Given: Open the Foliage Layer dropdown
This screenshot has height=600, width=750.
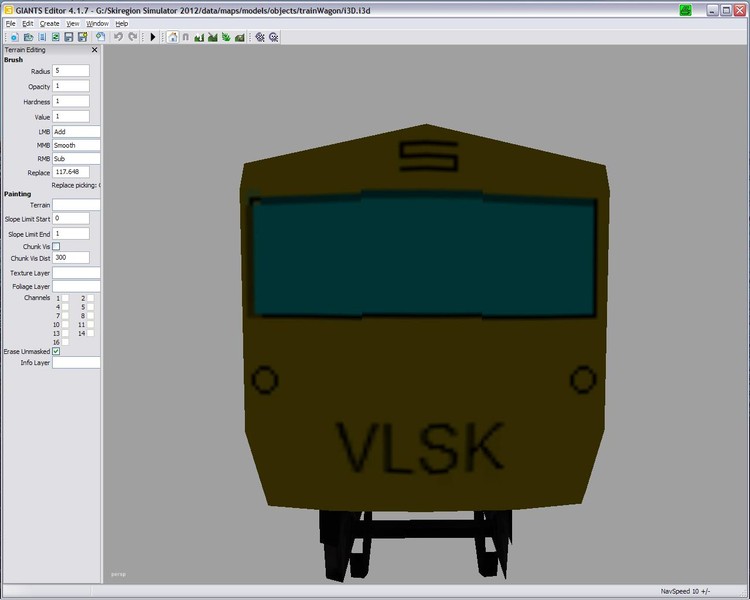Looking at the screenshot, I should 76,286.
